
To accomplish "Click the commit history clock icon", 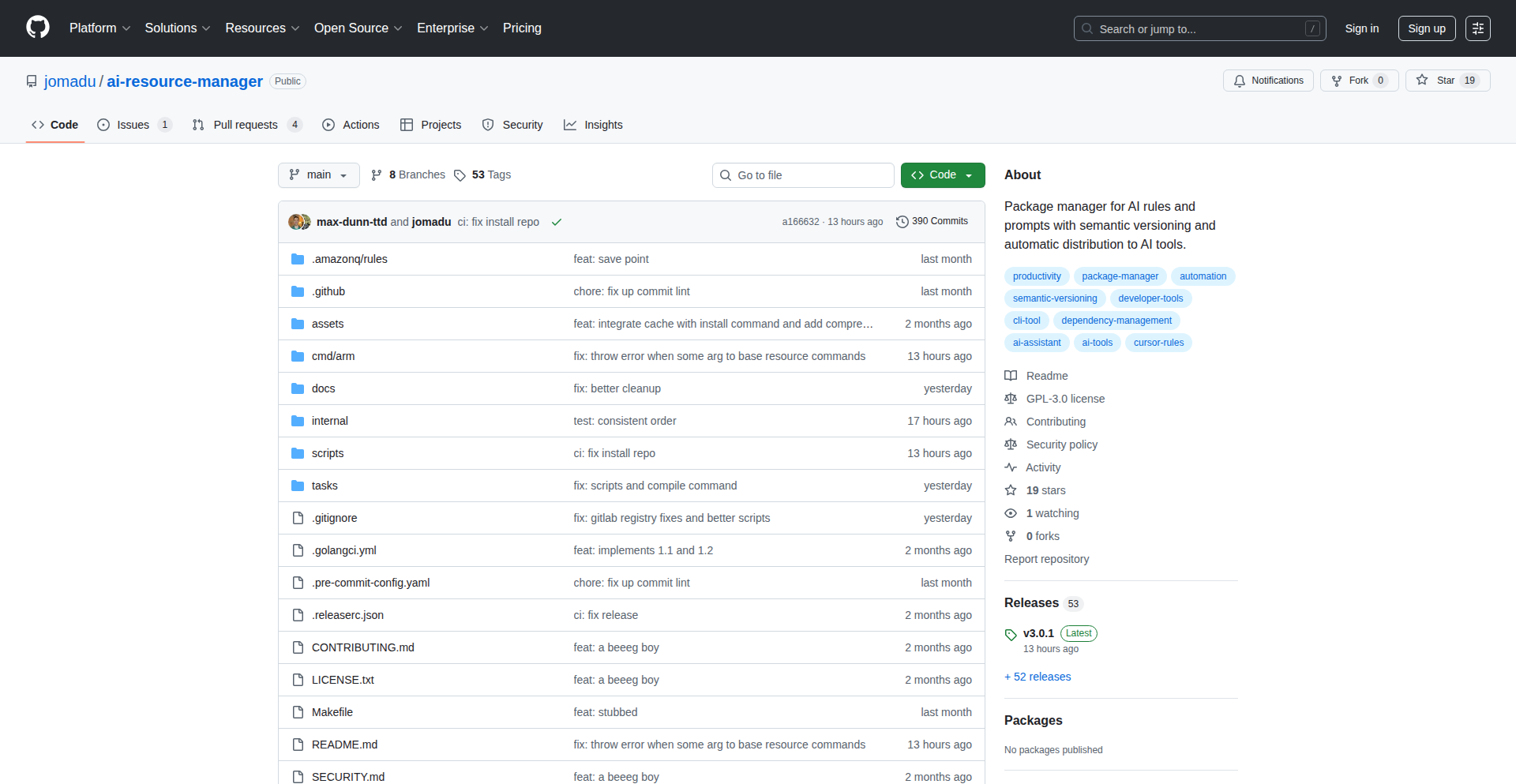I will [x=902, y=221].
